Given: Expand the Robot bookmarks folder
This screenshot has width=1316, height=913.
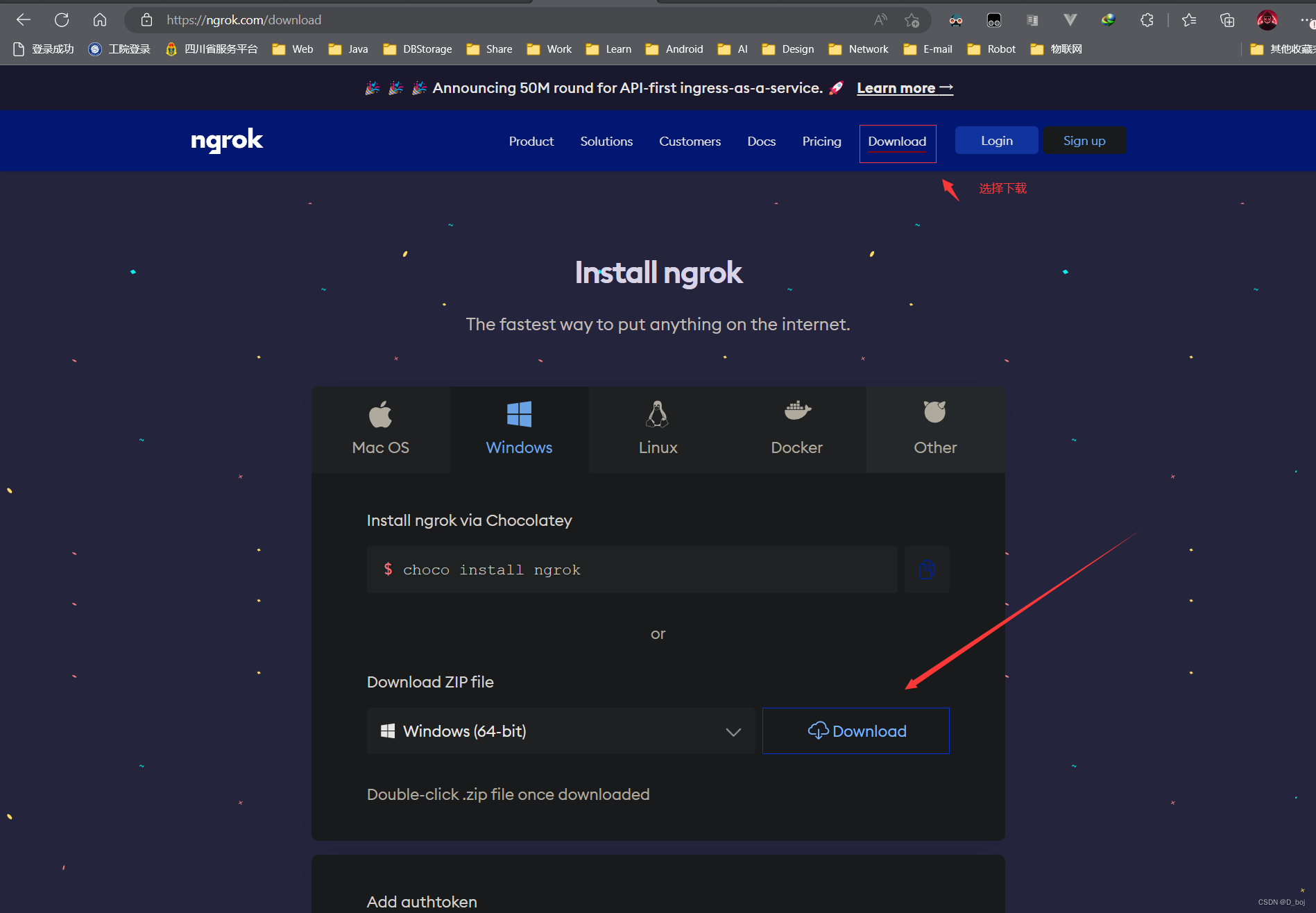Looking at the screenshot, I should 992,49.
